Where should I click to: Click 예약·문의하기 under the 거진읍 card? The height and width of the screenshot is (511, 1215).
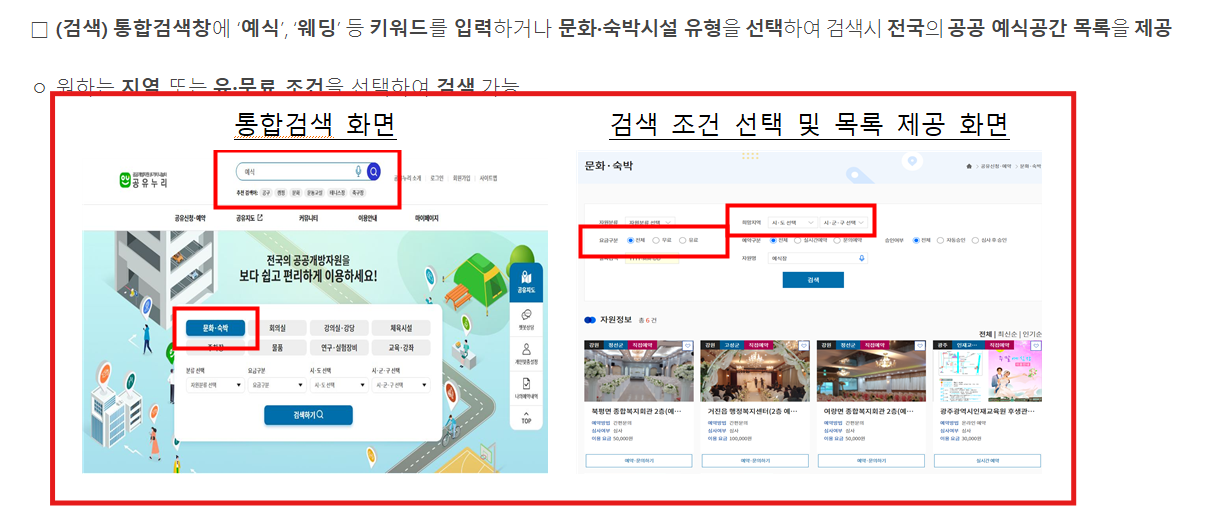[x=755, y=461]
